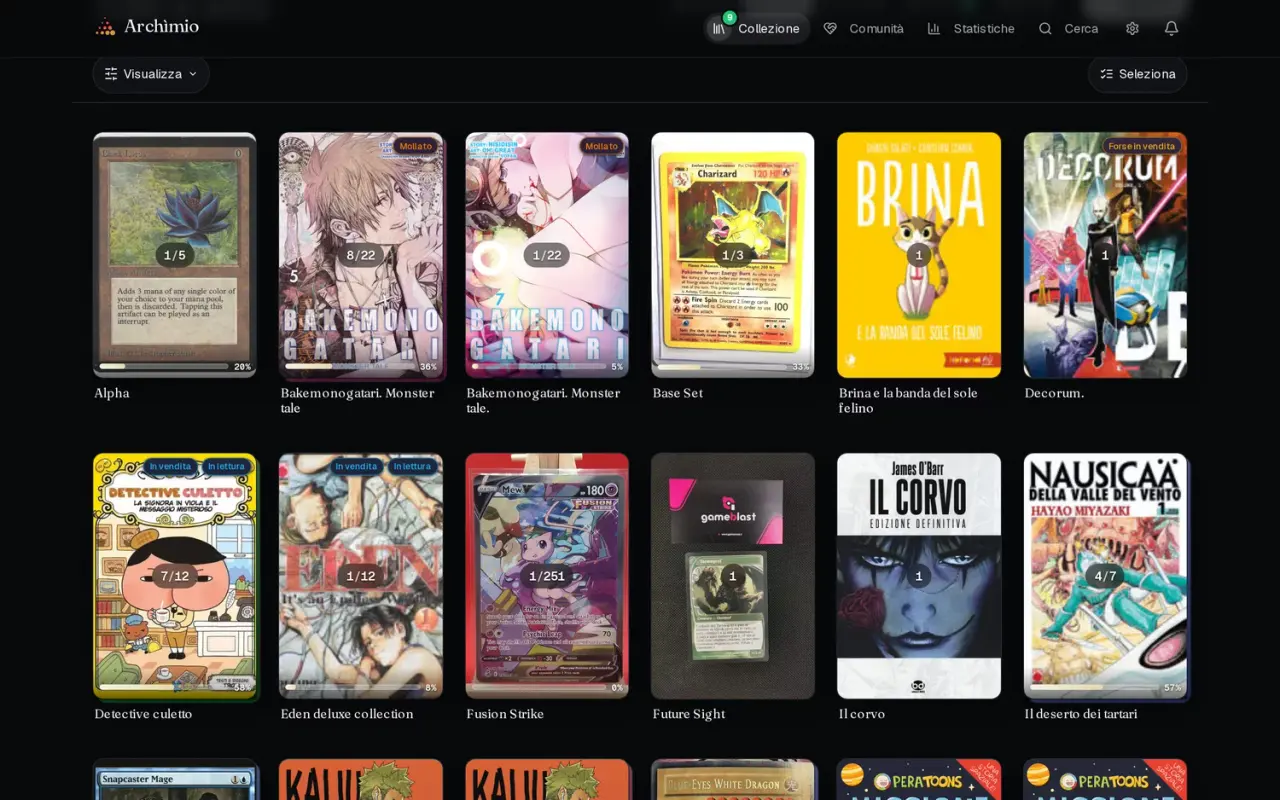Click the "36%" progress label
This screenshot has height=800, width=1280.
(x=428, y=367)
